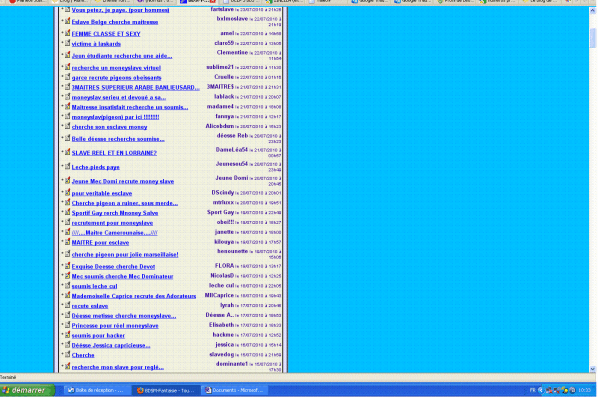Click the topic icon beside 'FEMME CLASSE ET SEXY'

[x=68, y=33]
